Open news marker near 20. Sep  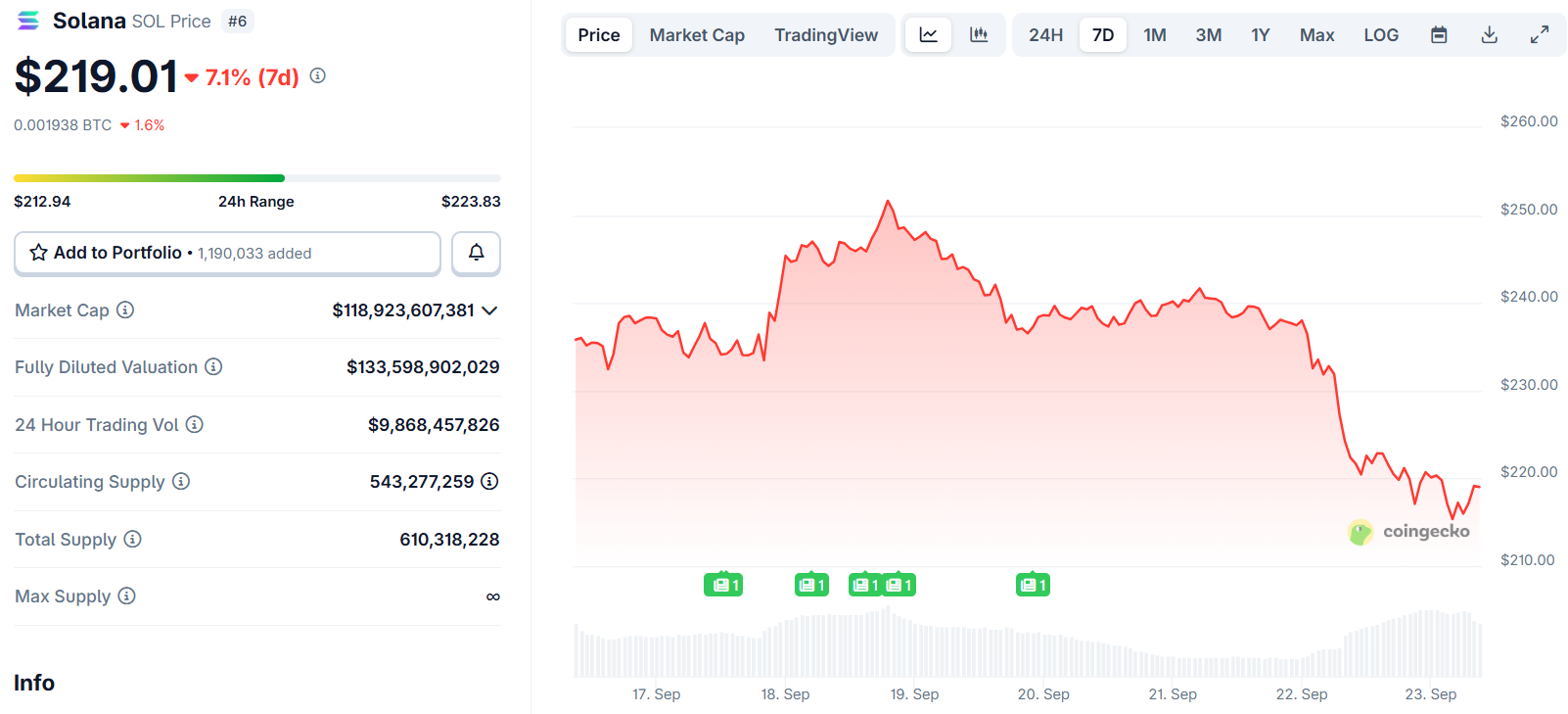click(x=1033, y=585)
